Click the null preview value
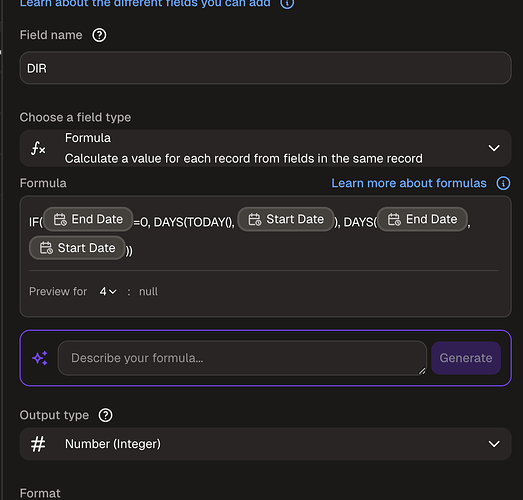523x500 pixels. click(x=148, y=292)
